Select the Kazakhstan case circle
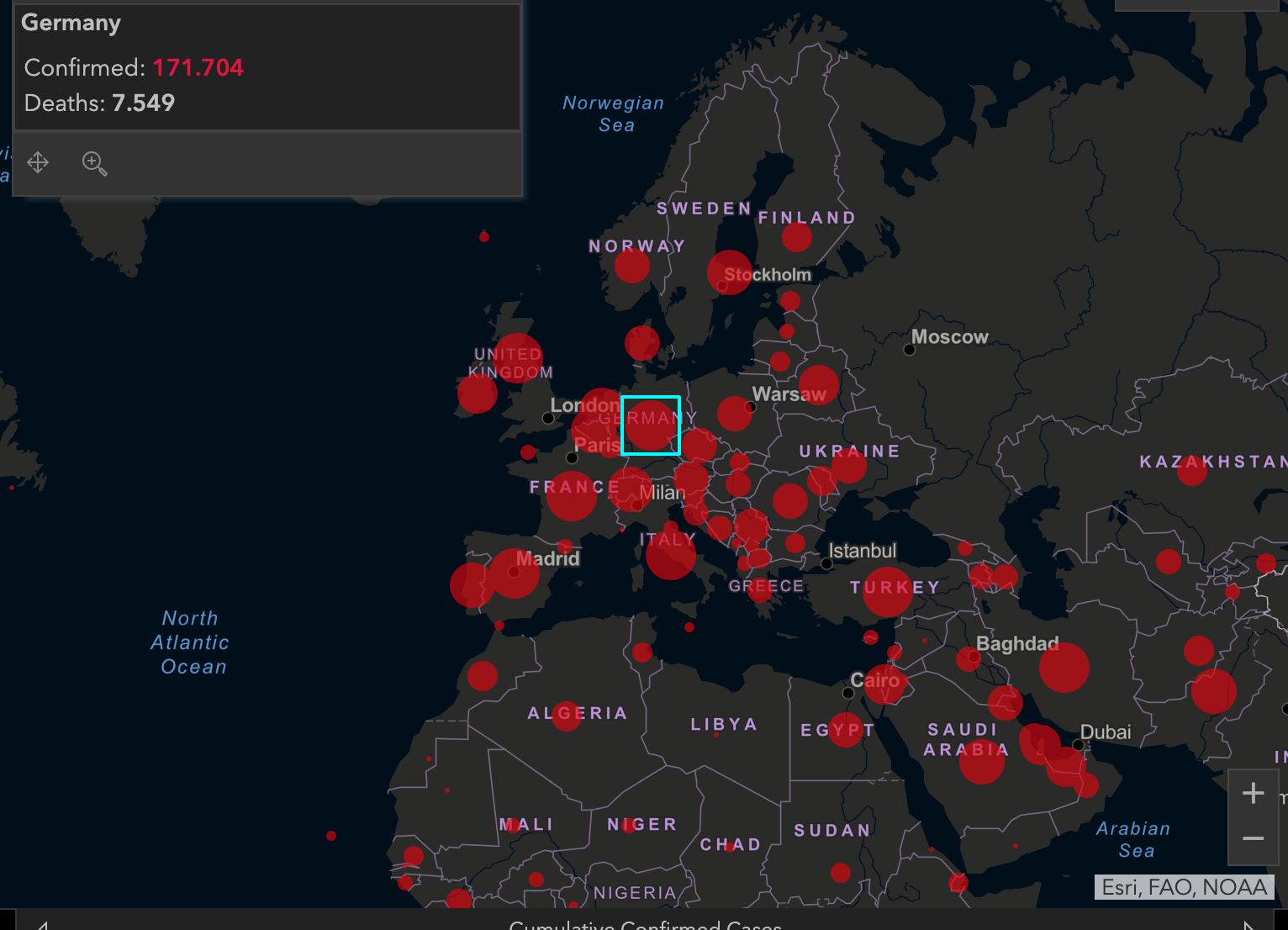The width and height of the screenshot is (1288, 930). tap(1191, 471)
